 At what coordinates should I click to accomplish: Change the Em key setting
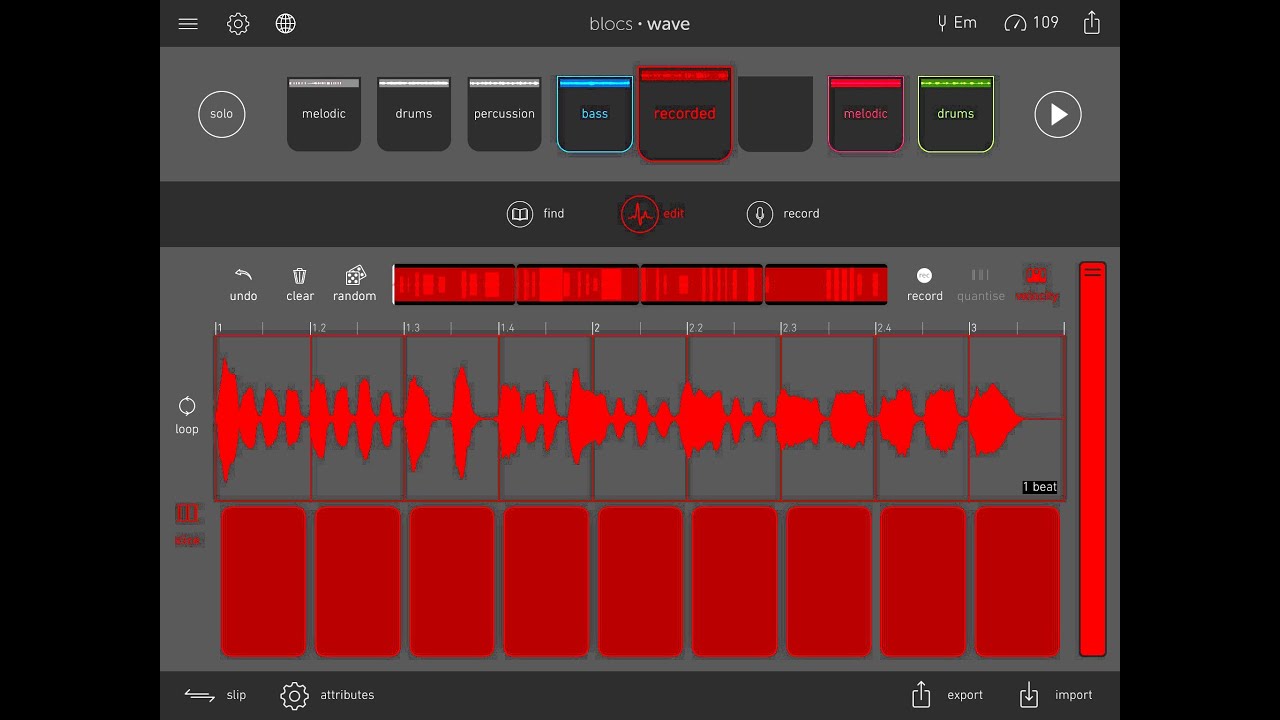click(957, 23)
